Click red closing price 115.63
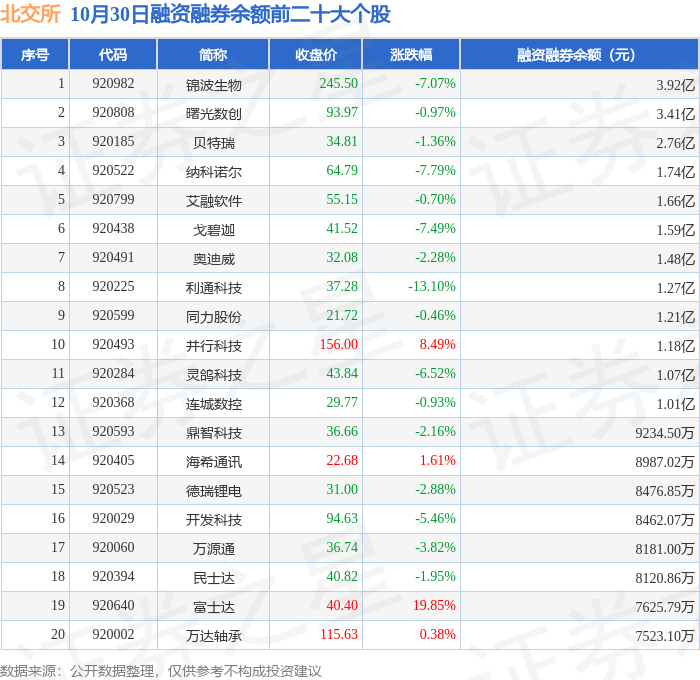This screenshot has height=680, width=700. point(338,635)
